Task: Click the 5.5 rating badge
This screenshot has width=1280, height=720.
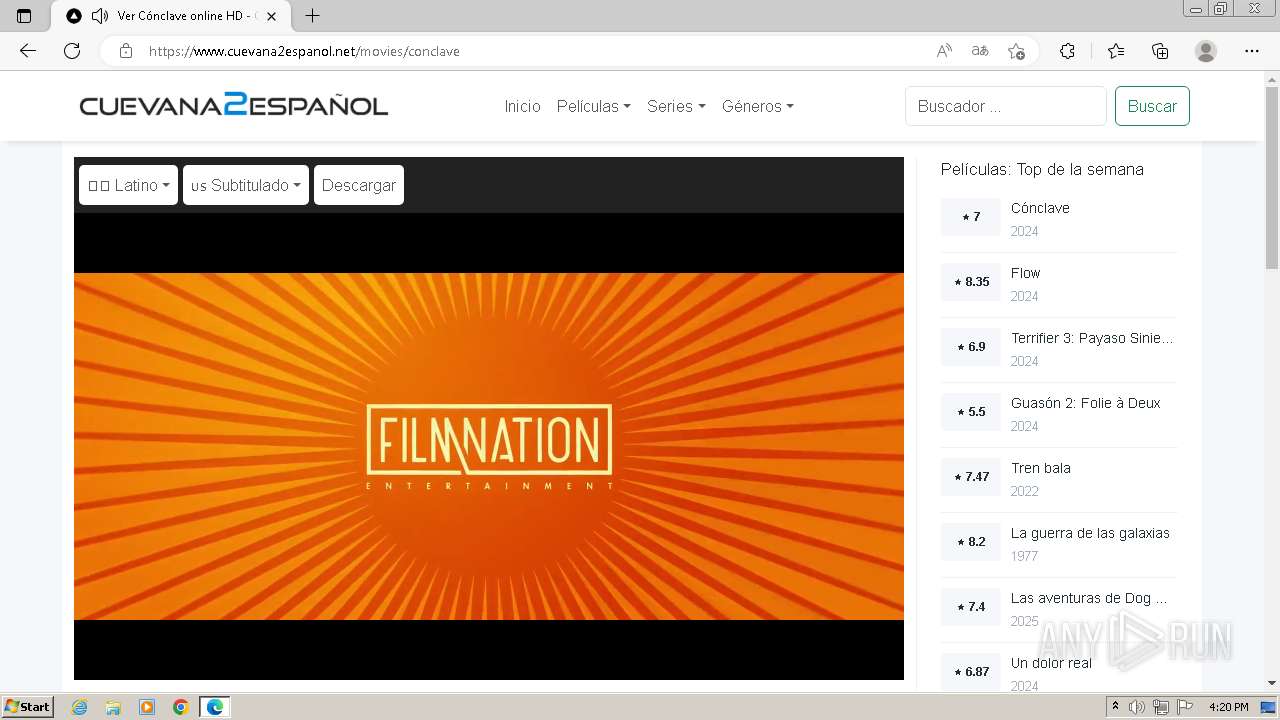Action: click(971, 412)
